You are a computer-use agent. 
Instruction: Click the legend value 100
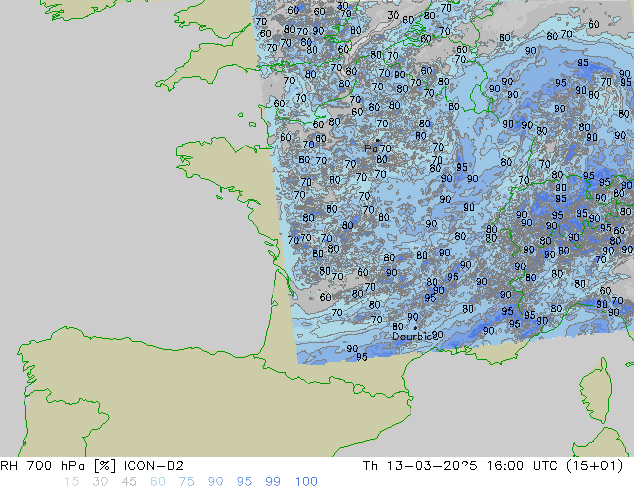coord(306,482)
